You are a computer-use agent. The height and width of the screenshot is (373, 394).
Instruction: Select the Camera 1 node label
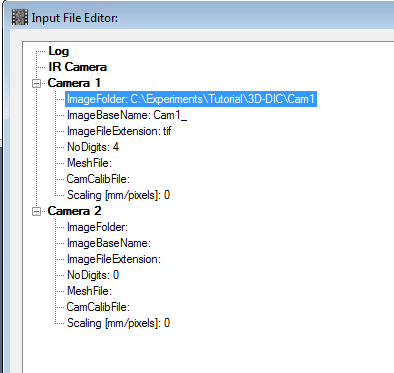coord(74,83)
